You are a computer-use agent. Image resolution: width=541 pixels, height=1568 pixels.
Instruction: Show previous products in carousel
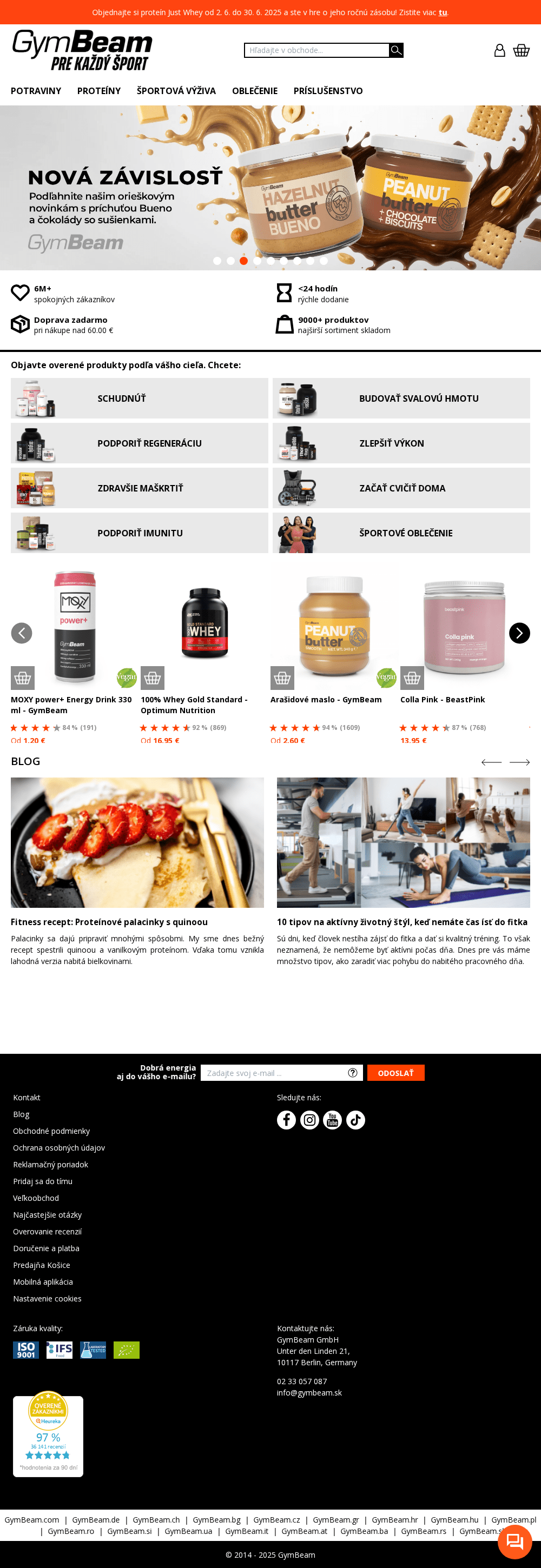[21, 633]
